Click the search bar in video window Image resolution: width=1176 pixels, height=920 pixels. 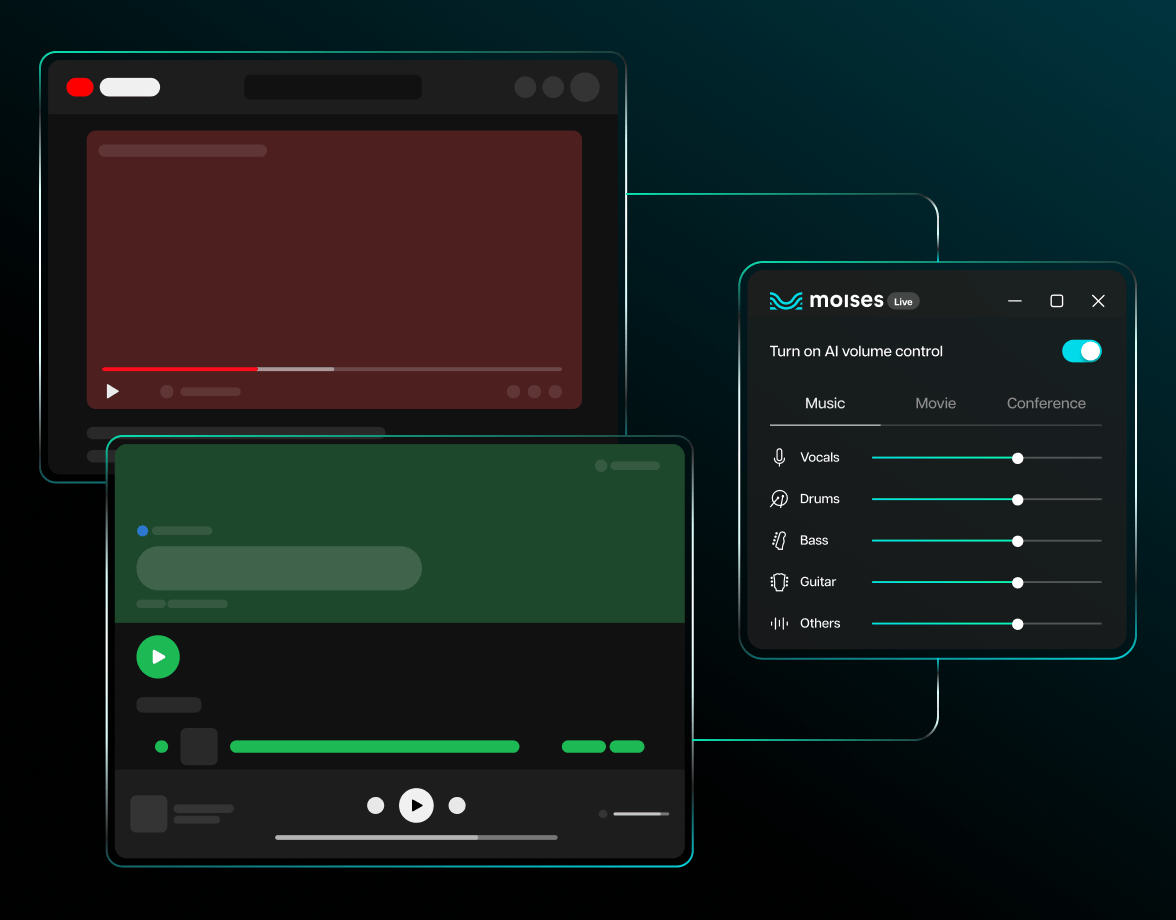[332, 87]
